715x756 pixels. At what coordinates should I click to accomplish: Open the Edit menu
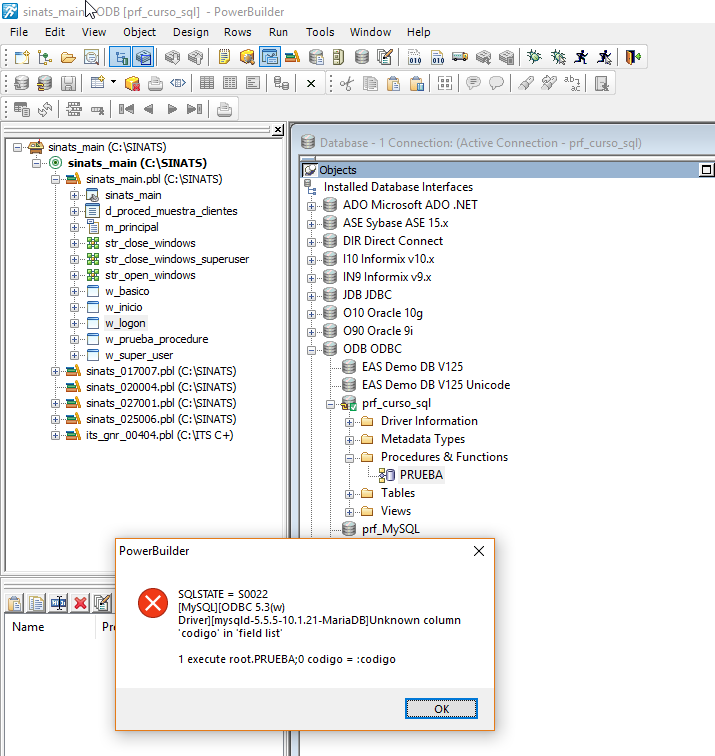tap(55, 32)
